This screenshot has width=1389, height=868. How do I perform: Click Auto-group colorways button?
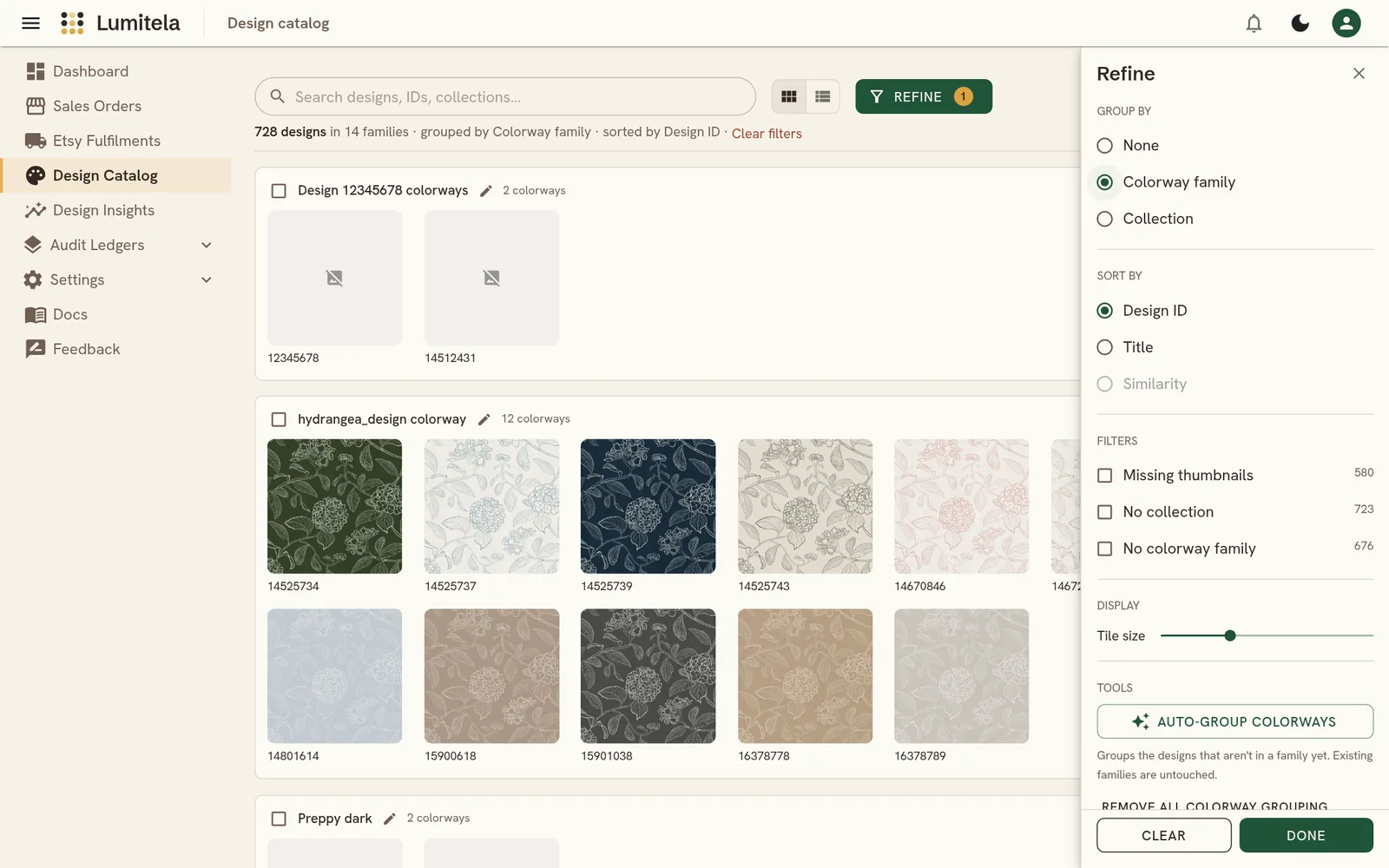click(1234, 721)
